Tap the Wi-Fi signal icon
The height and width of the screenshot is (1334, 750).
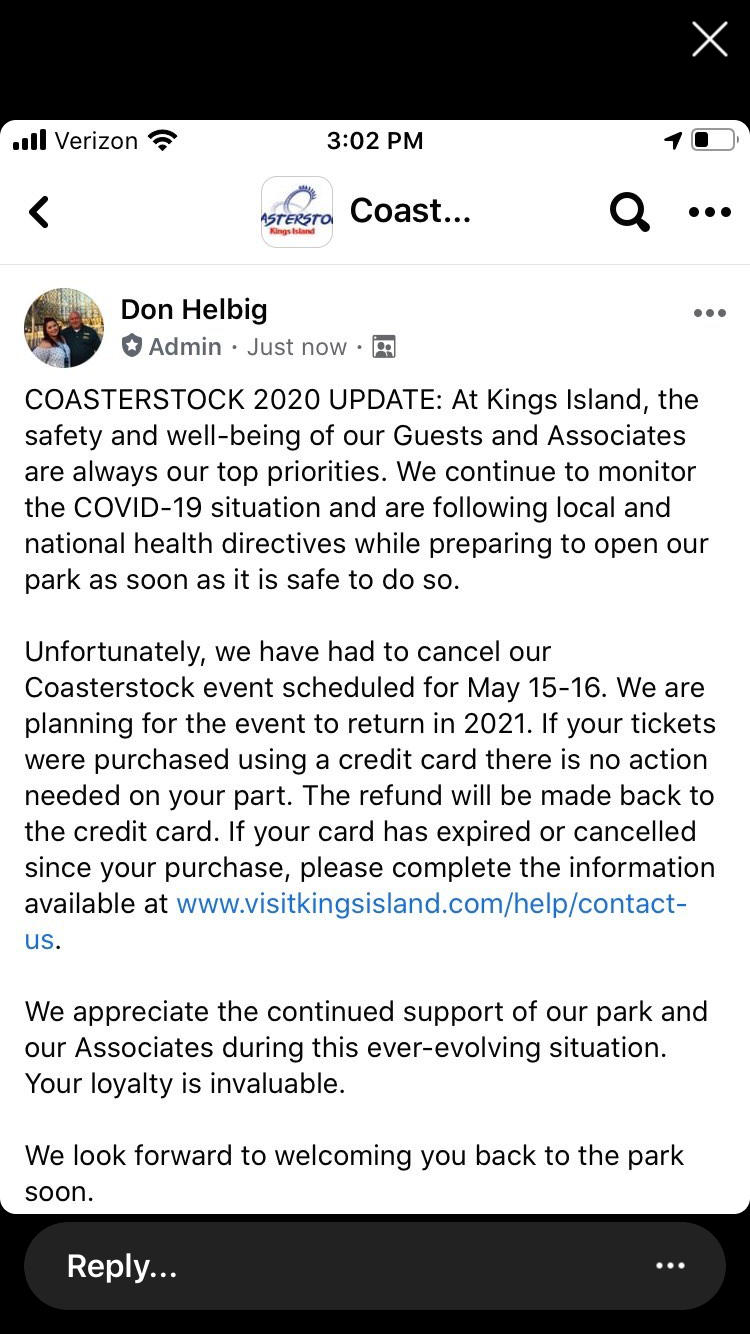click(161, 141)
